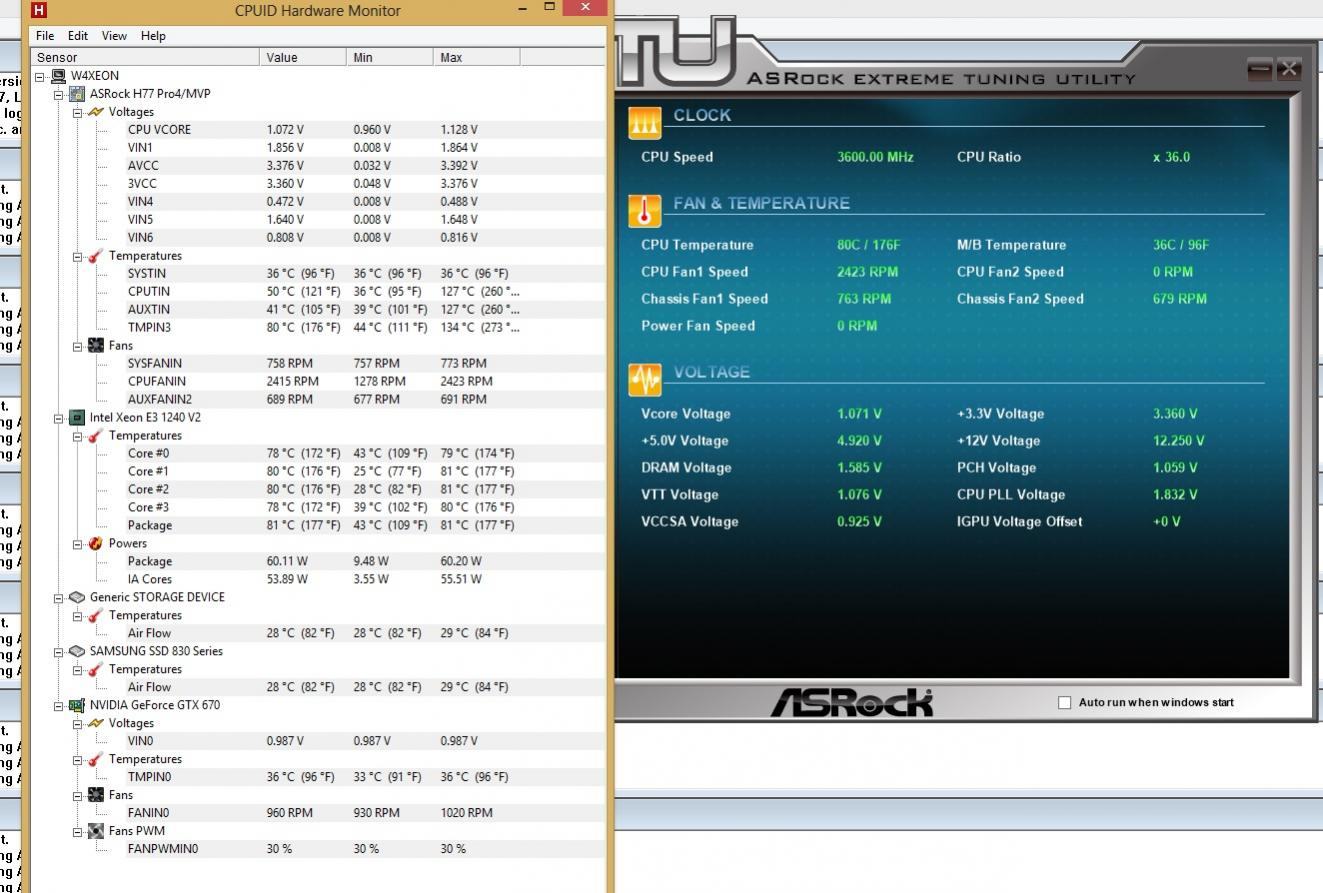Click the Max column header
The width and height of the screenshot is (1323, 893).
pyautogui.click(x=477, y=57)
